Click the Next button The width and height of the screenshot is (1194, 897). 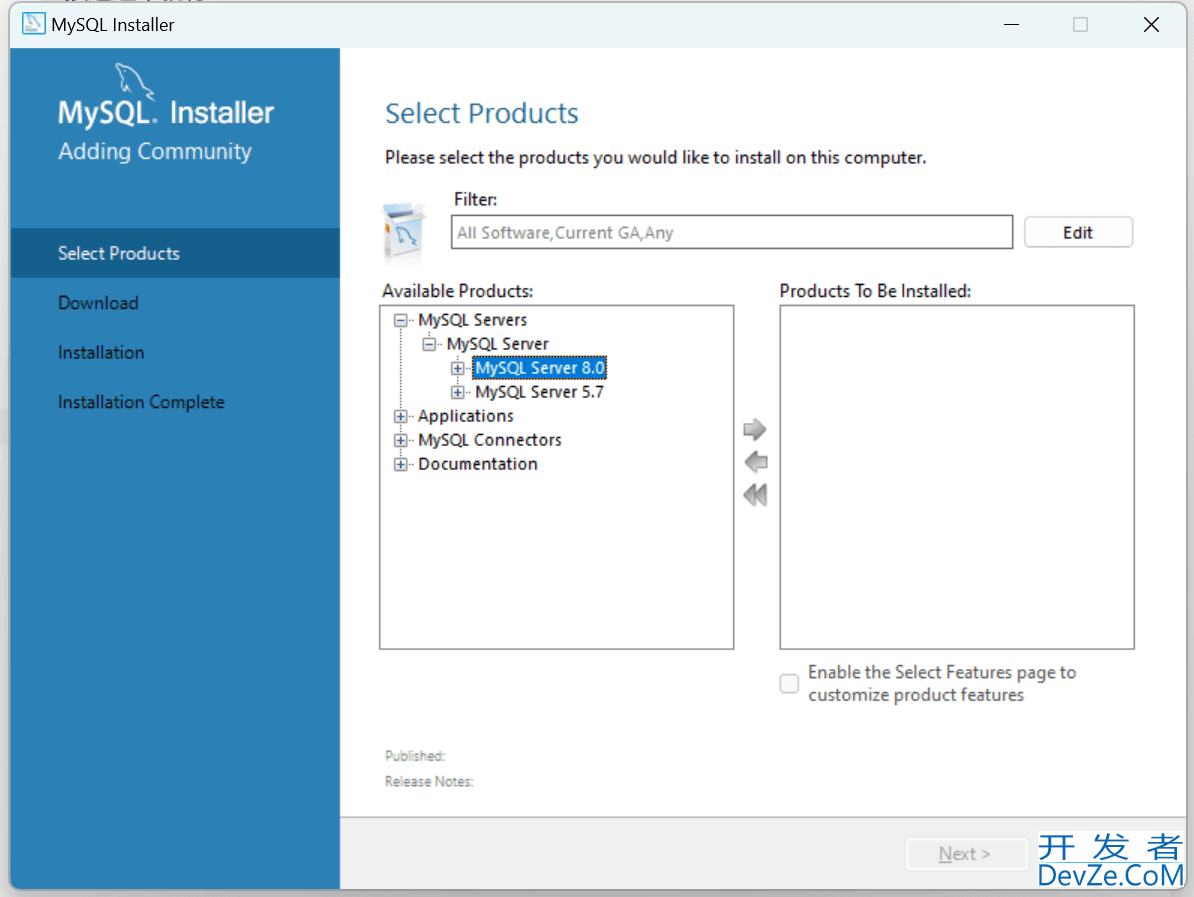point(965,854)
